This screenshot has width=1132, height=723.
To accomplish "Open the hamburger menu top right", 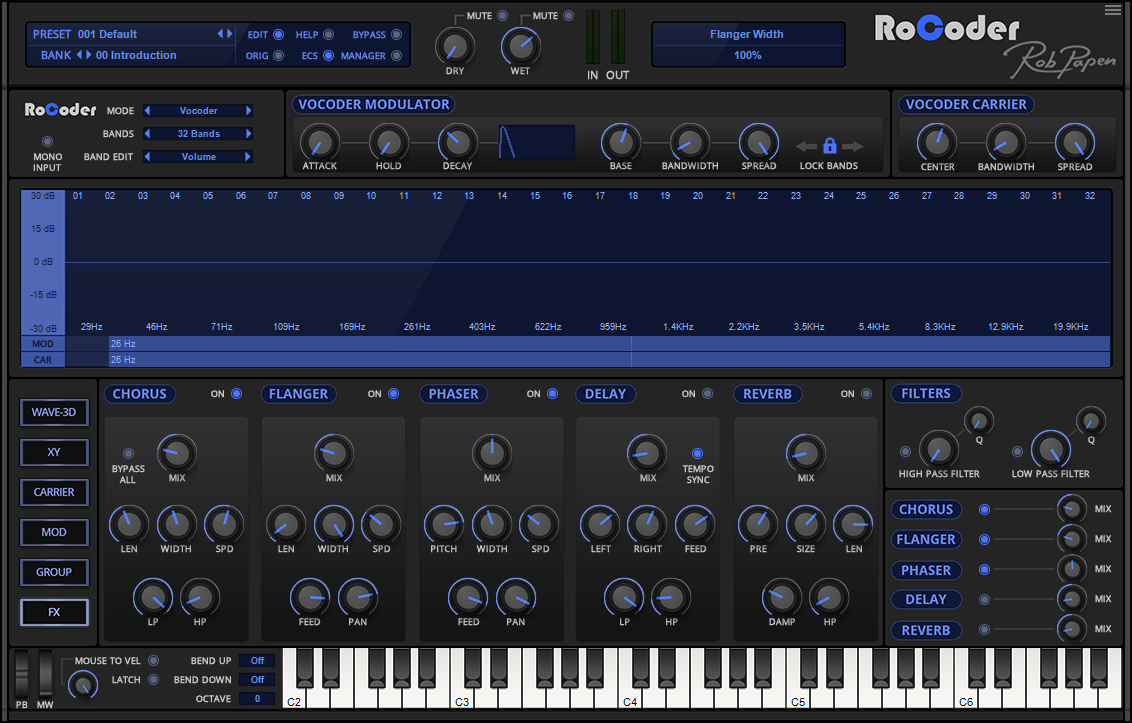I will pos(1111,10).
